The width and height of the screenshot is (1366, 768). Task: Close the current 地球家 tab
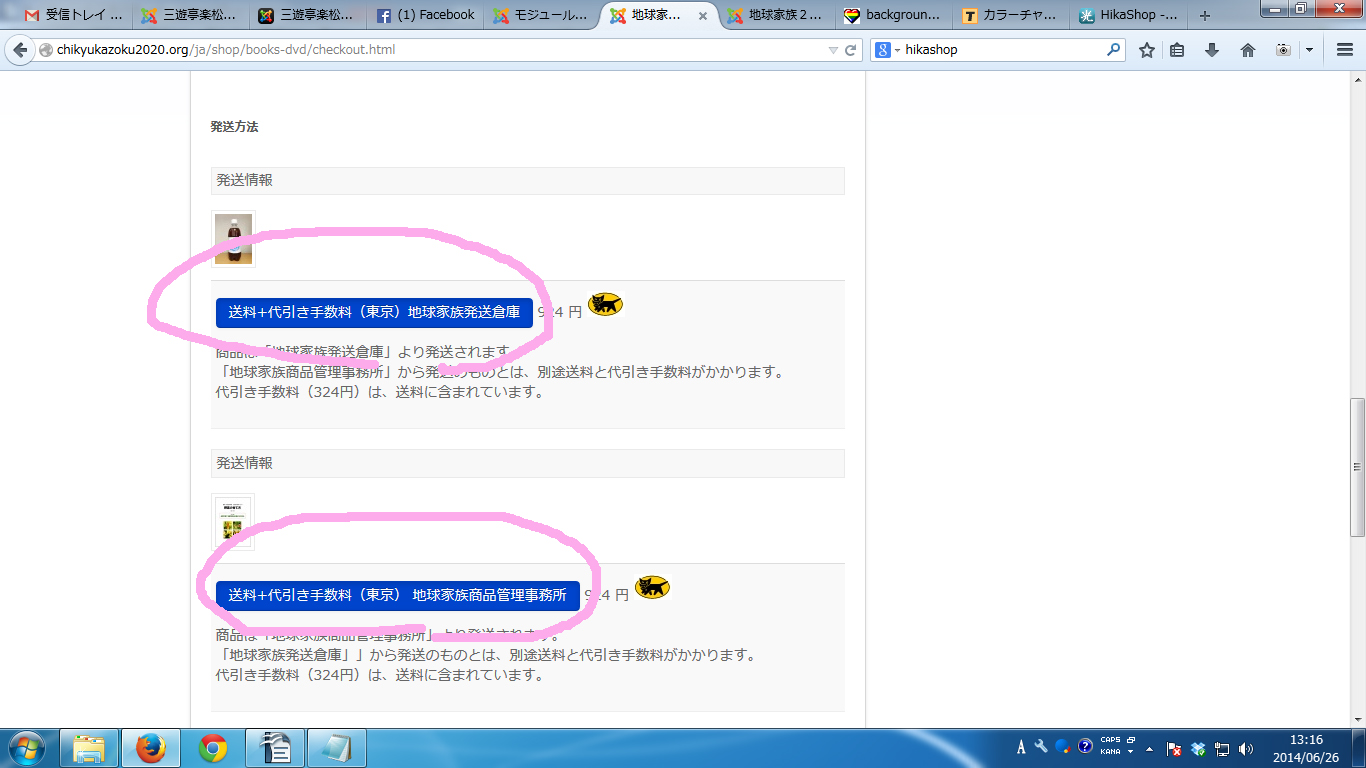(703, 16)
